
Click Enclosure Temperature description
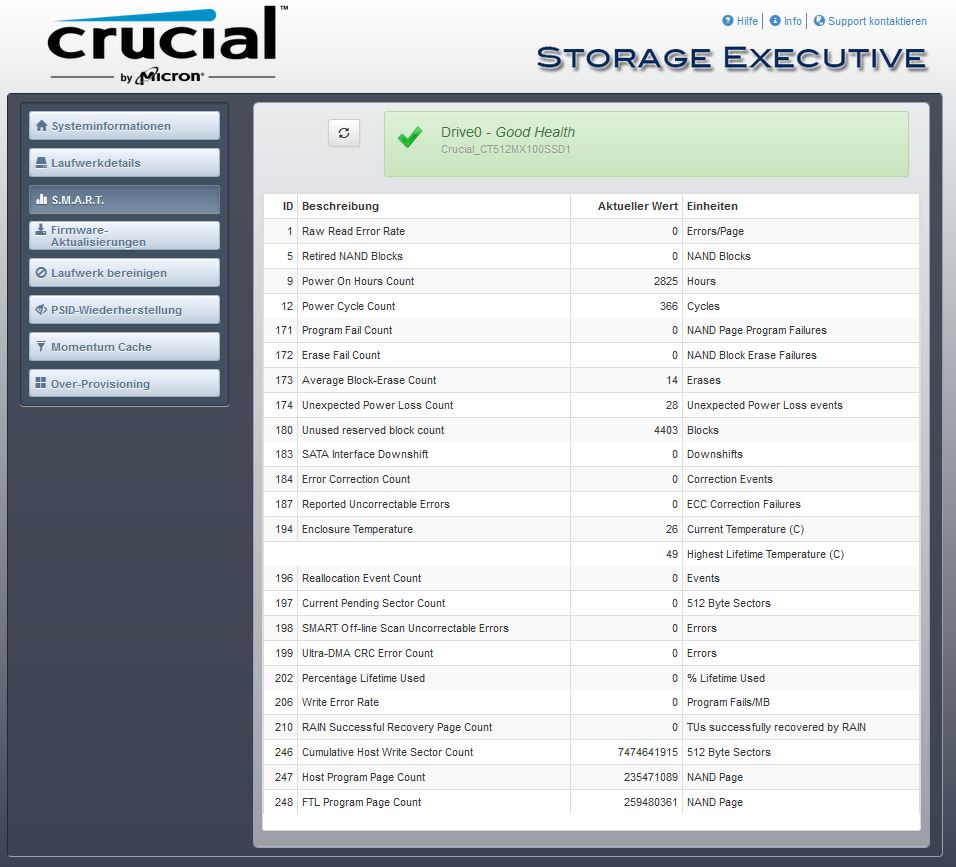pyautogui.click(x=357, y=529)
